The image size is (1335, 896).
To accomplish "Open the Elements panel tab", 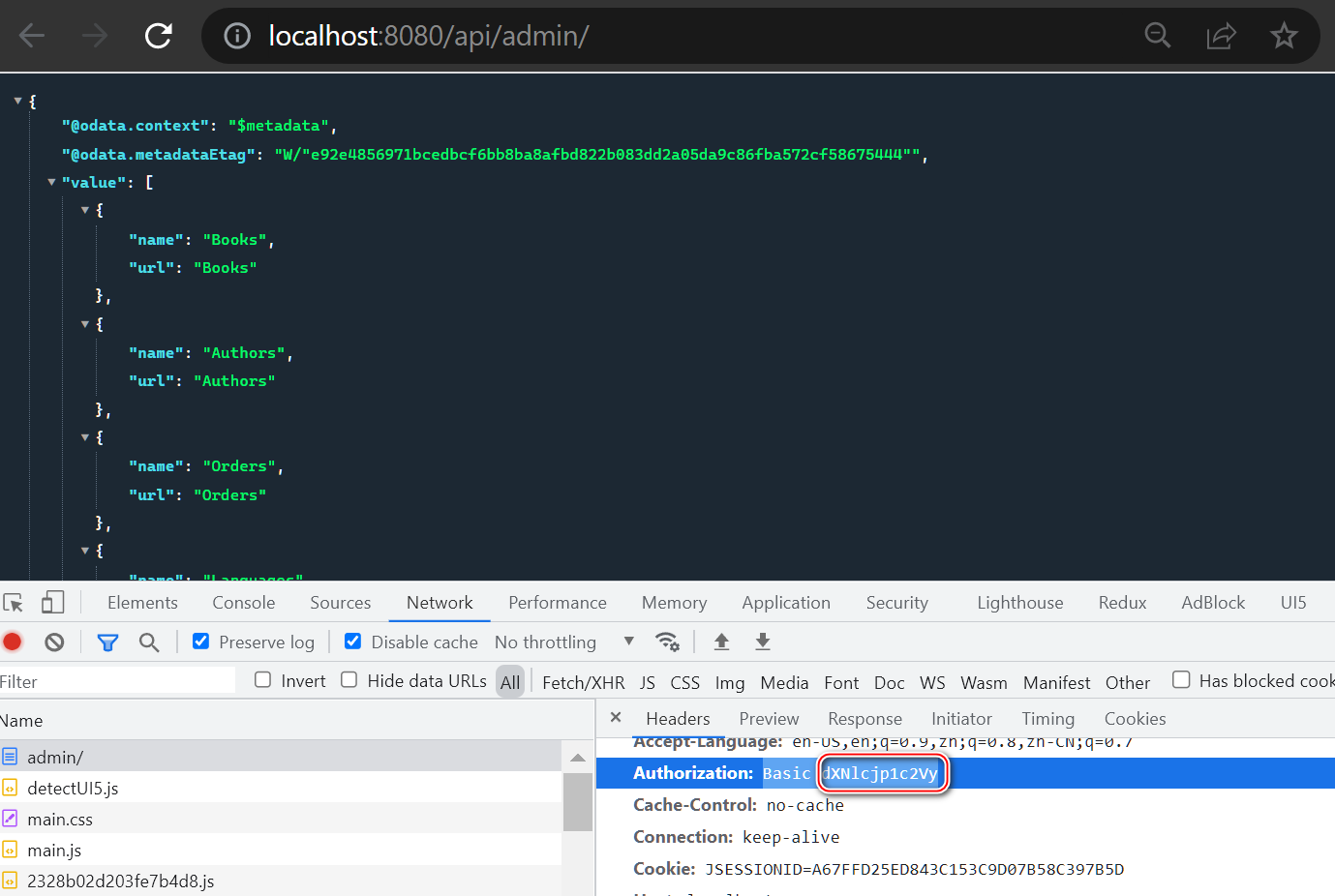I will pos(142,603).
